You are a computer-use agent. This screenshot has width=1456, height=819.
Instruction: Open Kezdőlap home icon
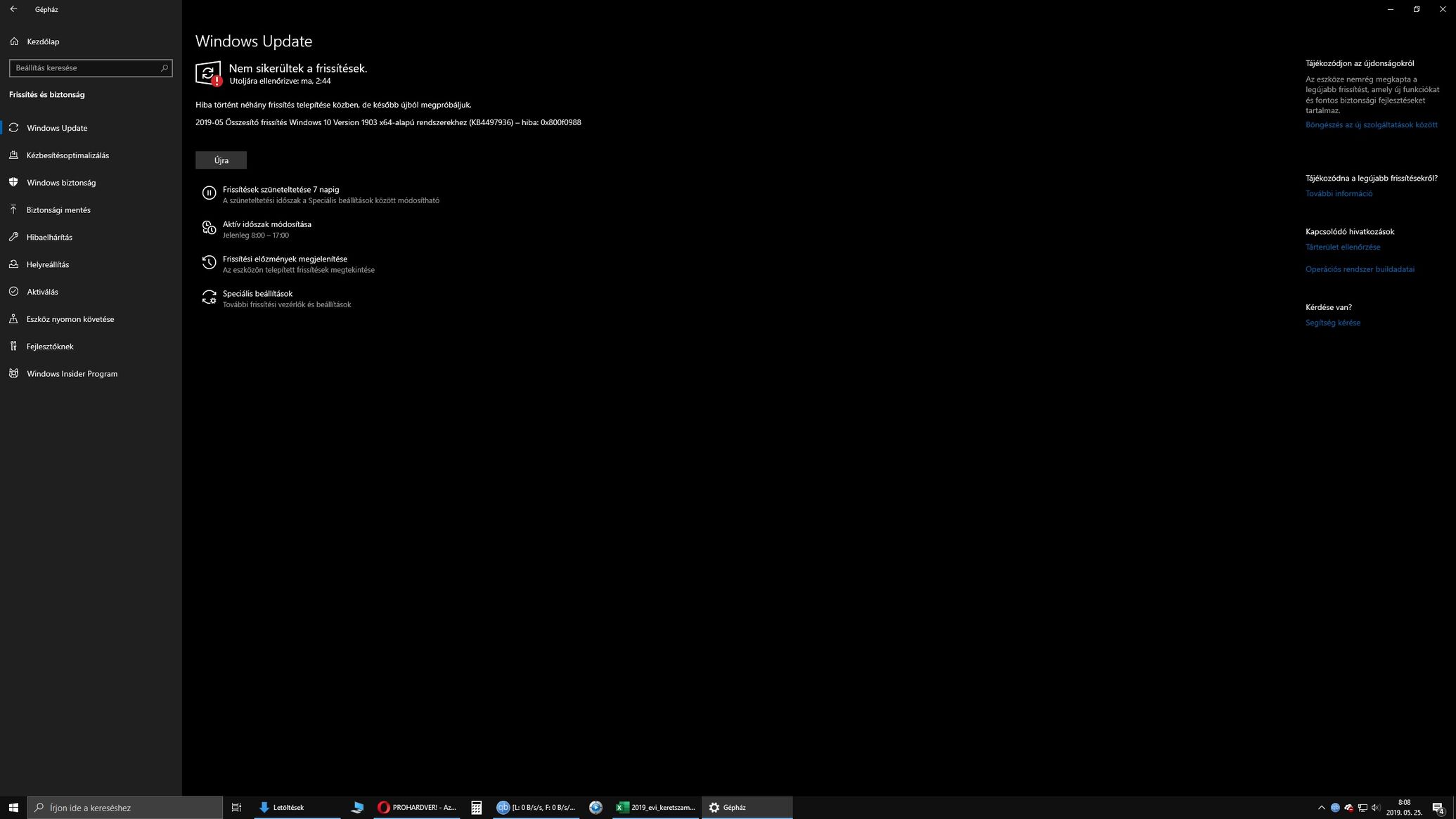pyautogui.click(x=14, y=41)
